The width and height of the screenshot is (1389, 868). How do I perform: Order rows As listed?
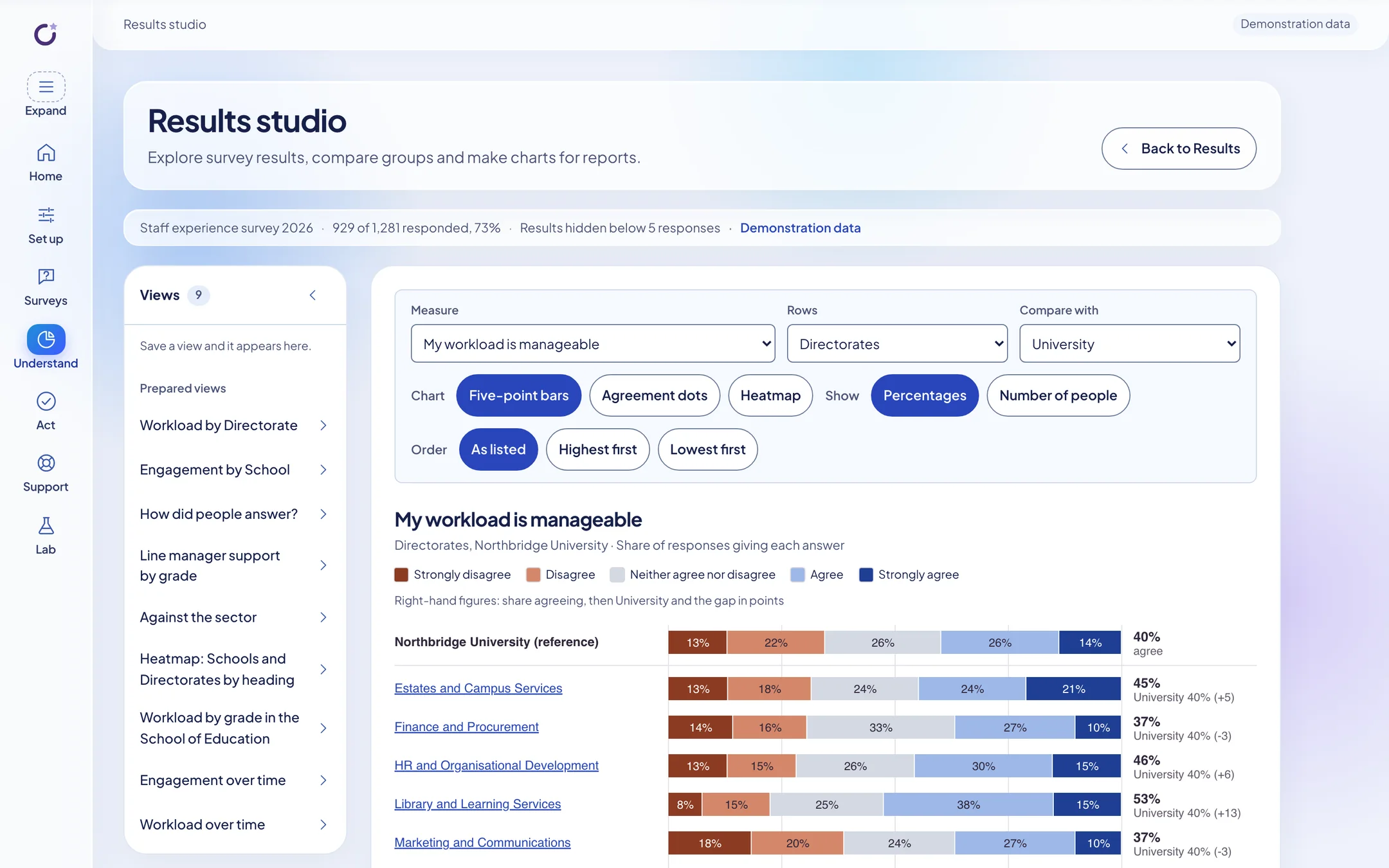click(498, 449)
